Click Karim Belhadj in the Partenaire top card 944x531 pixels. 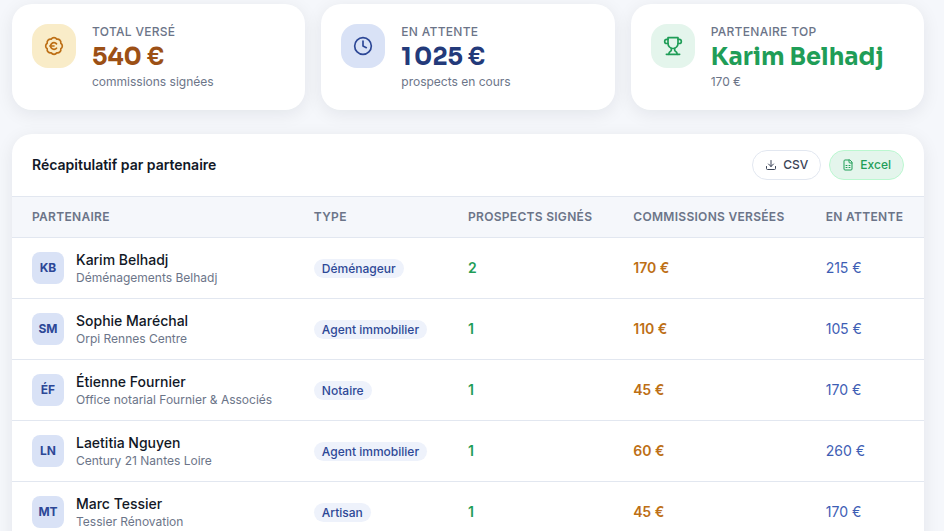coord(797,56)
